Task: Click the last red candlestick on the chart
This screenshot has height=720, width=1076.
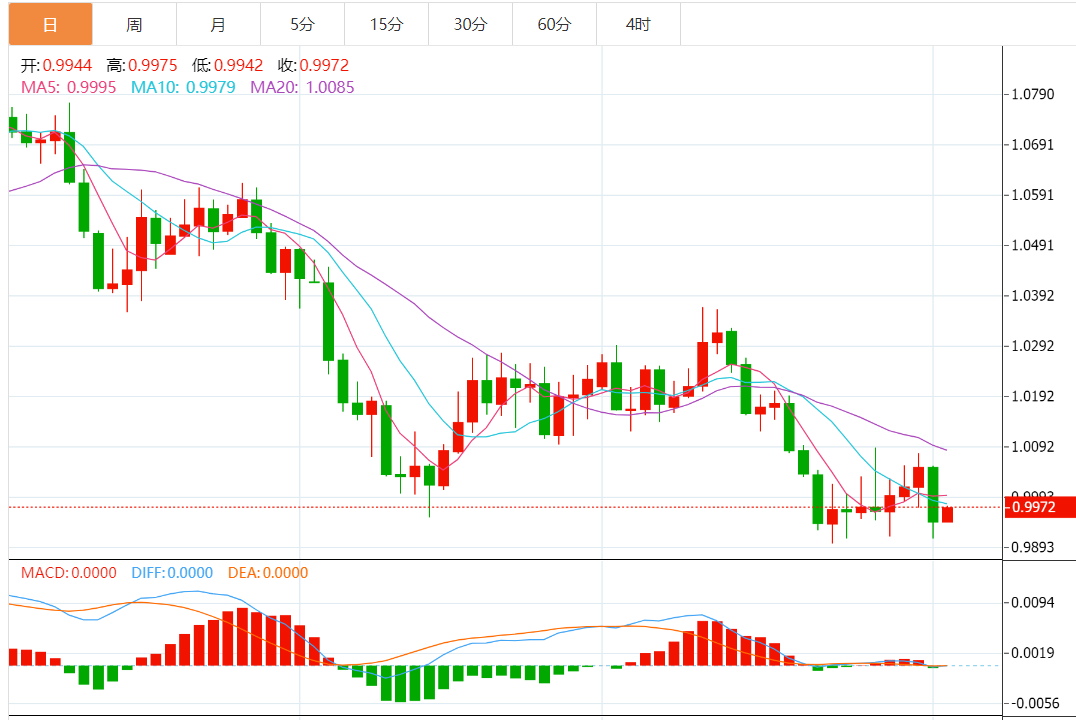Action: pos(948,515)
